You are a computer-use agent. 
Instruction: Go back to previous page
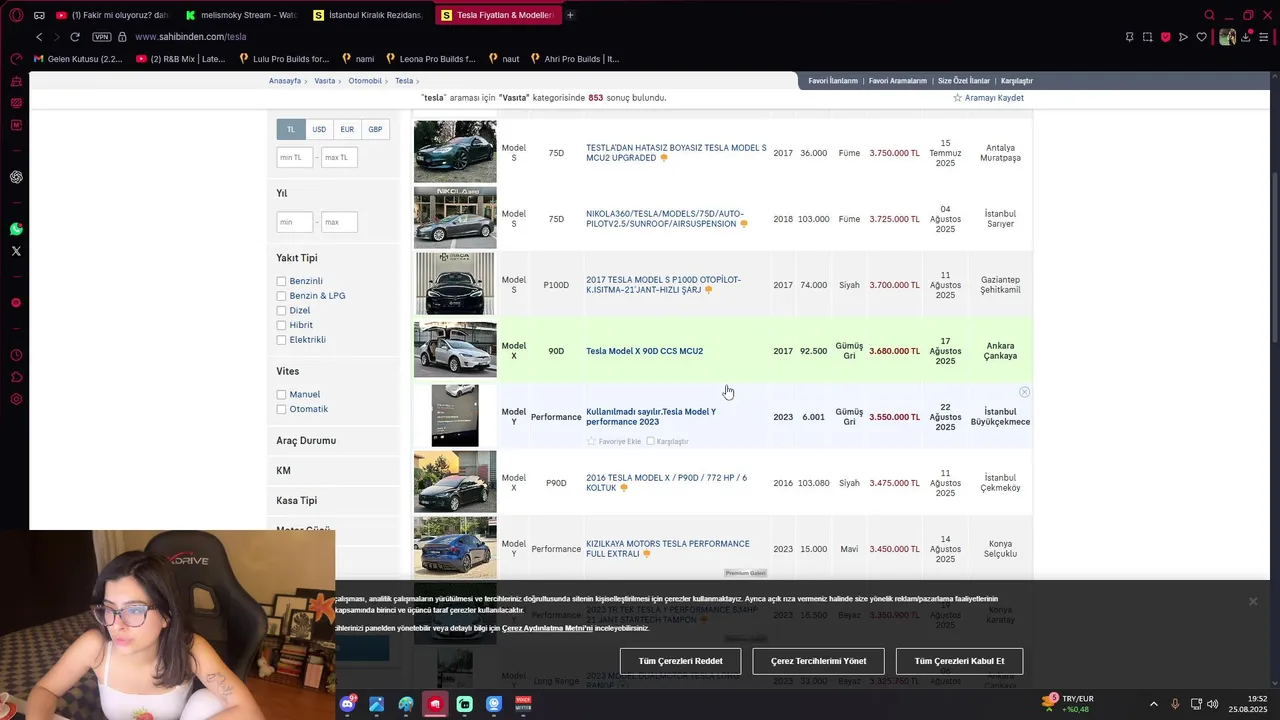(39, 37)
